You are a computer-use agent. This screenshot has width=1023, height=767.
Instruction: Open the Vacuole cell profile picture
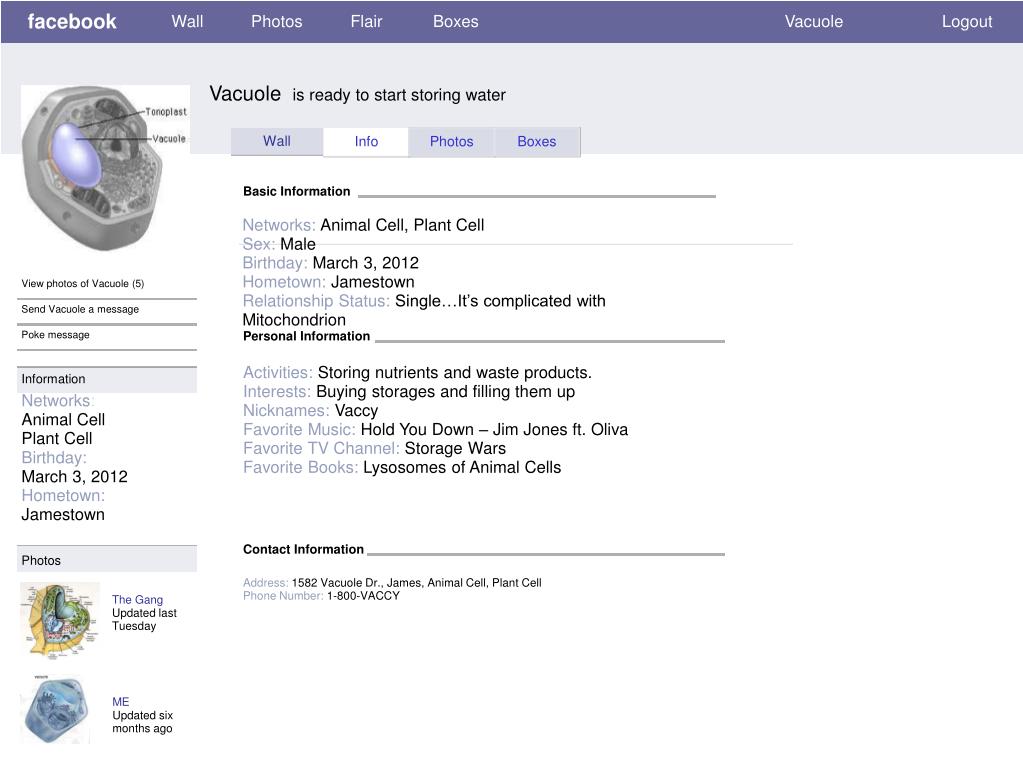click(105, 168)
